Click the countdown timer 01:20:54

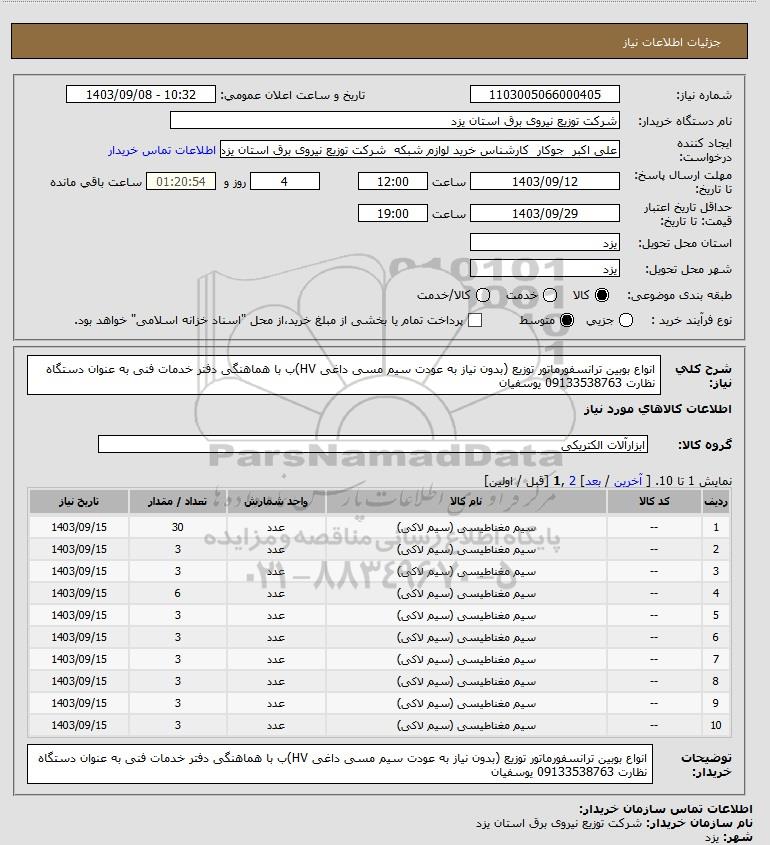click(x=181, y=182)
